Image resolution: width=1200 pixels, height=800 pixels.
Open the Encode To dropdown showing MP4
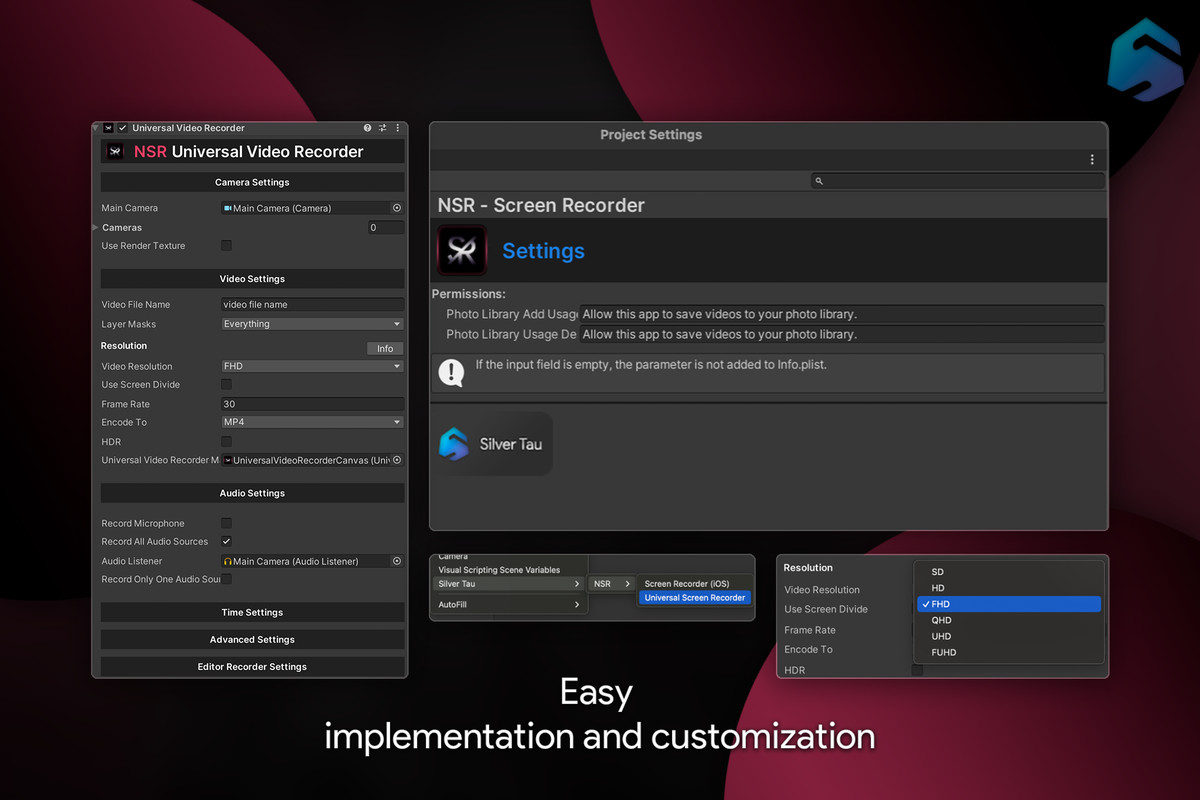(x=313, y=422)
